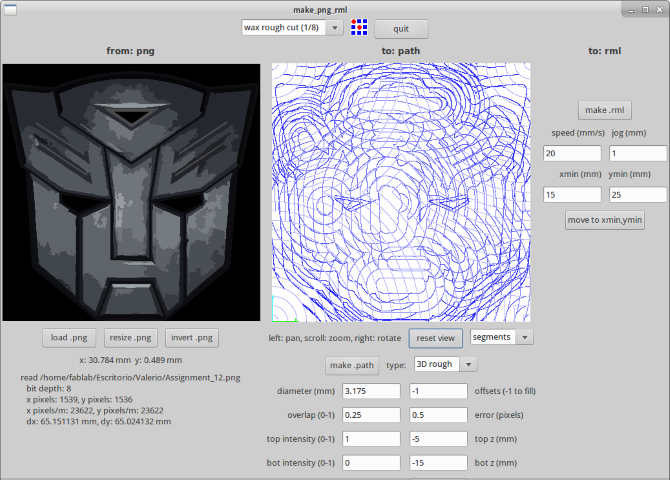This screenshot has width=670, height=480.
Task: Open the window menu icon in title bar
Action: tap(10, 9)
